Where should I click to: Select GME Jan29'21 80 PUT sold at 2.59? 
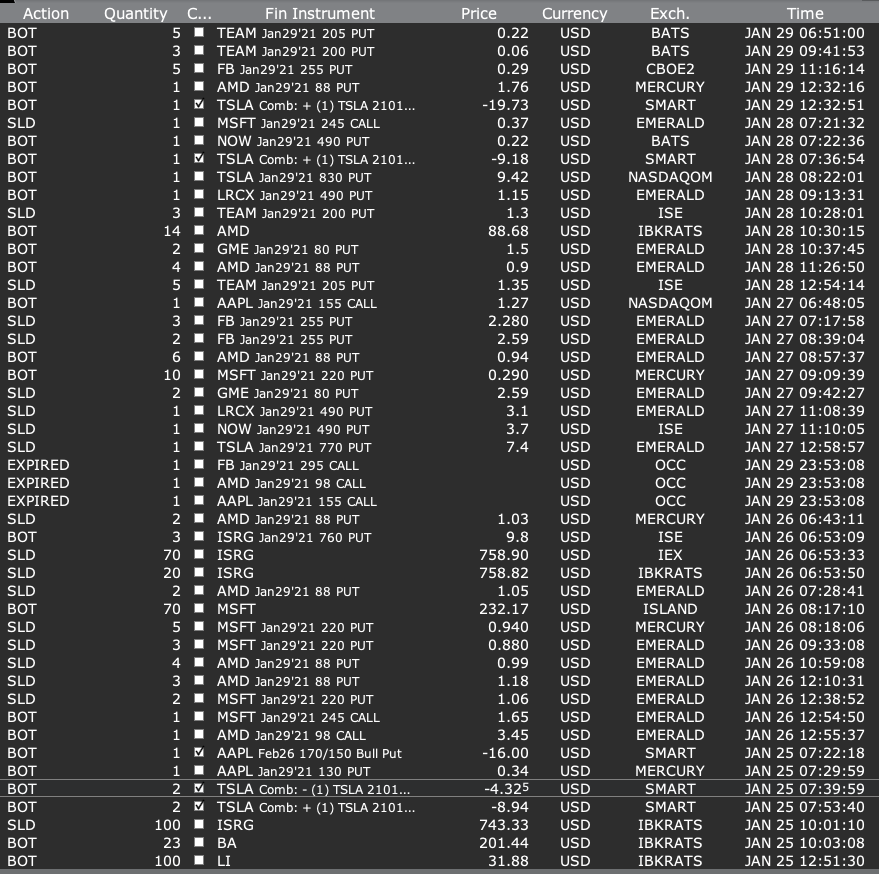pos(288,393)
